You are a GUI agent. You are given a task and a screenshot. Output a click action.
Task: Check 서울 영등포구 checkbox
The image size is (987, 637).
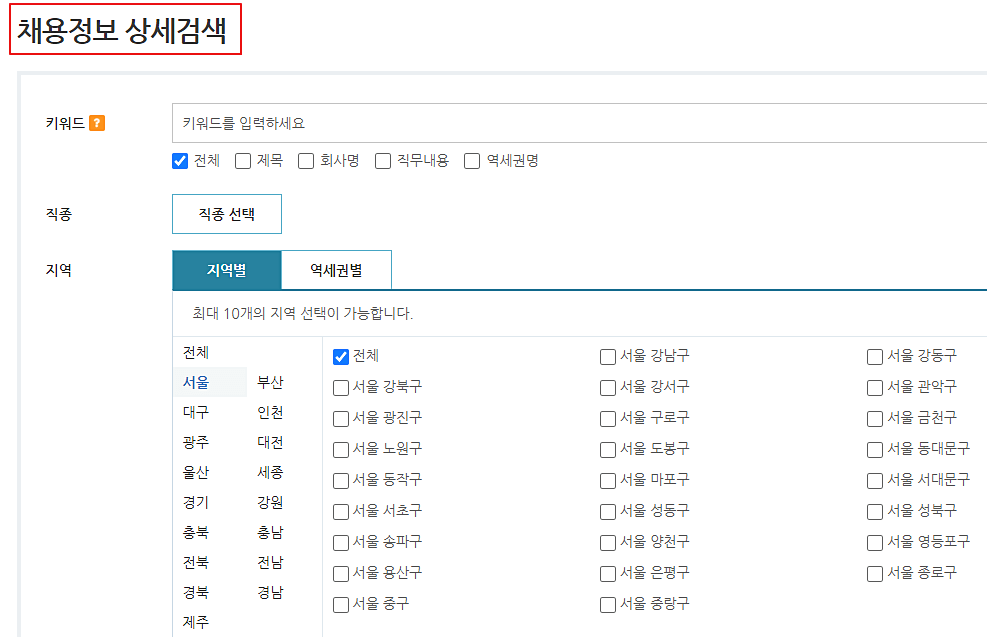point(874,543)
